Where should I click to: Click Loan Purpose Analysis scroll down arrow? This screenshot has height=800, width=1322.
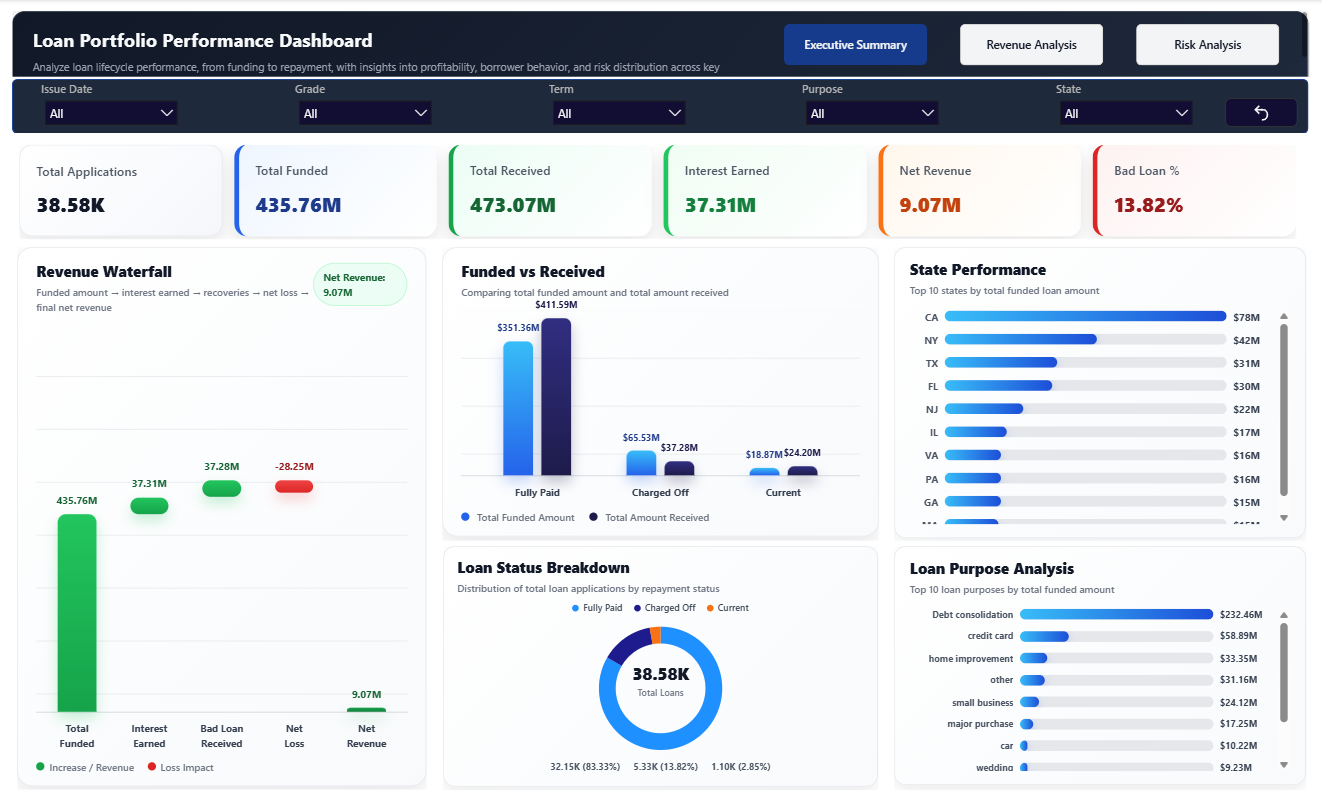coord(1284,765)
